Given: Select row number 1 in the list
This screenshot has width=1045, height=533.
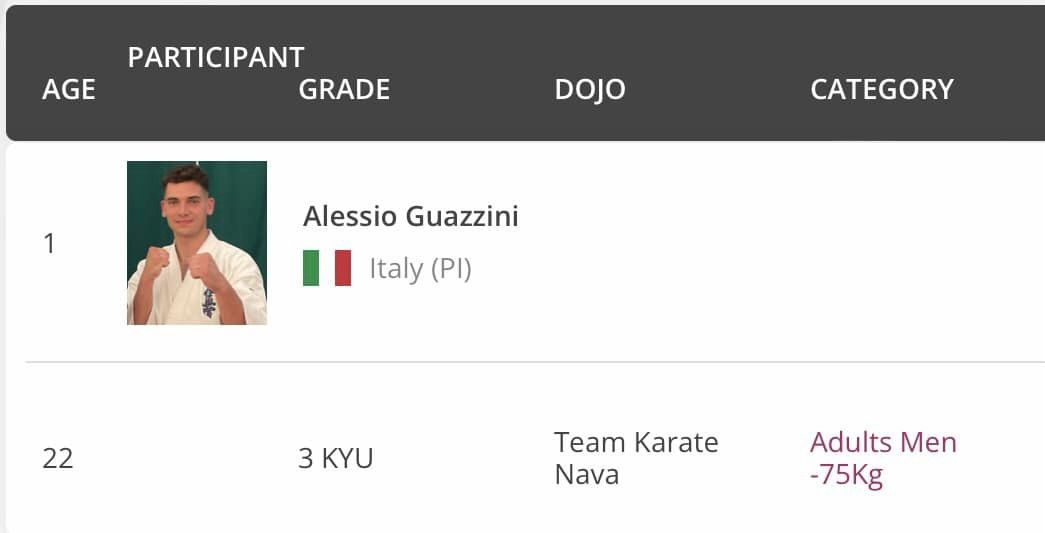Looking at the screenshot, I should pyautogui.click(x=49, y=244).
